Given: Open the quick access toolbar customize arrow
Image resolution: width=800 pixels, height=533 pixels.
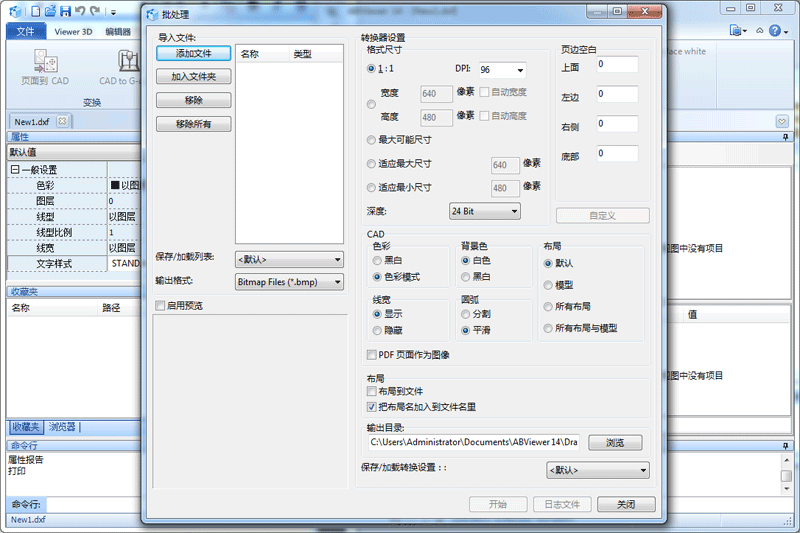Looking at the screenshot, I should [113, 12].
